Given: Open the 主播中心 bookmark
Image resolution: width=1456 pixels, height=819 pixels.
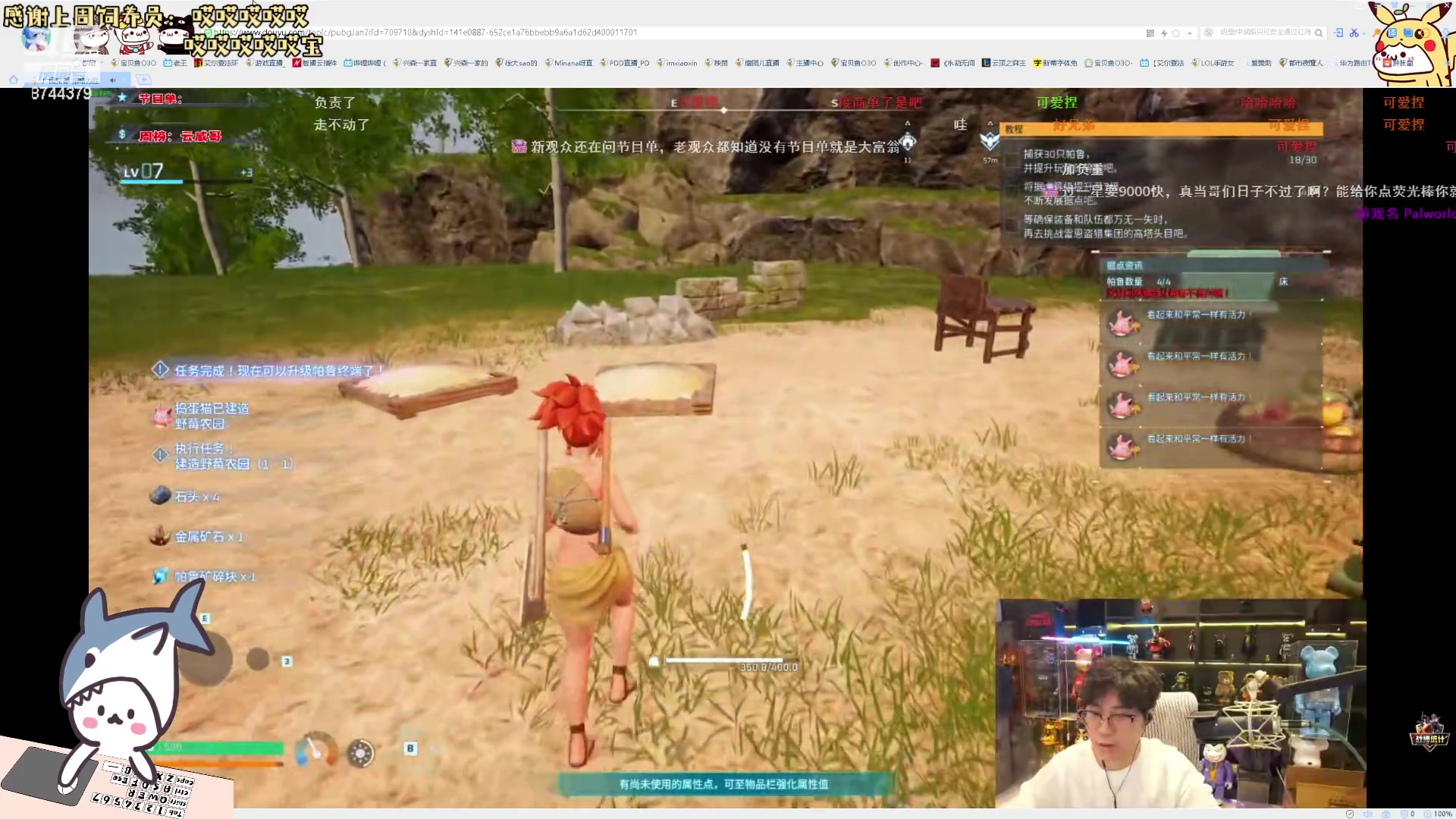Looking at the screenshot, I should [805, 63].
